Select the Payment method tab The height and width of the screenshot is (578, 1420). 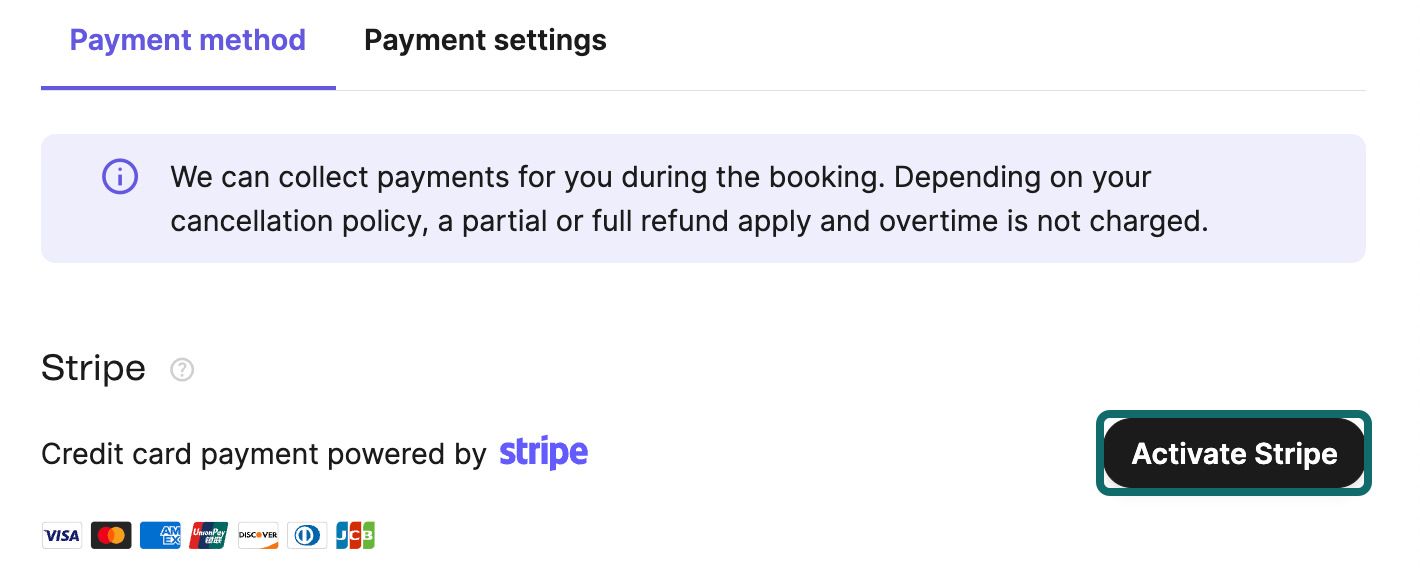pyautogui.click(x=187, y=40)
